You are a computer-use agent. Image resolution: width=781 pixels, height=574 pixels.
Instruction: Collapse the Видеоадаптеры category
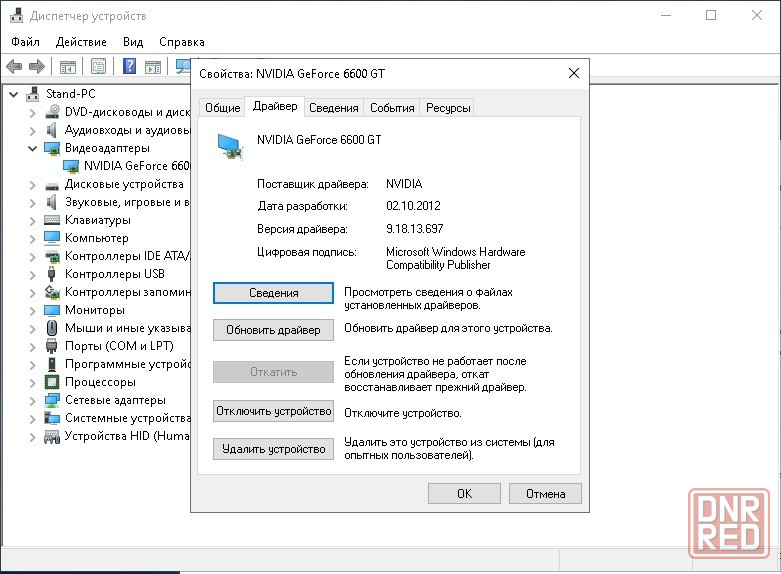32,148
